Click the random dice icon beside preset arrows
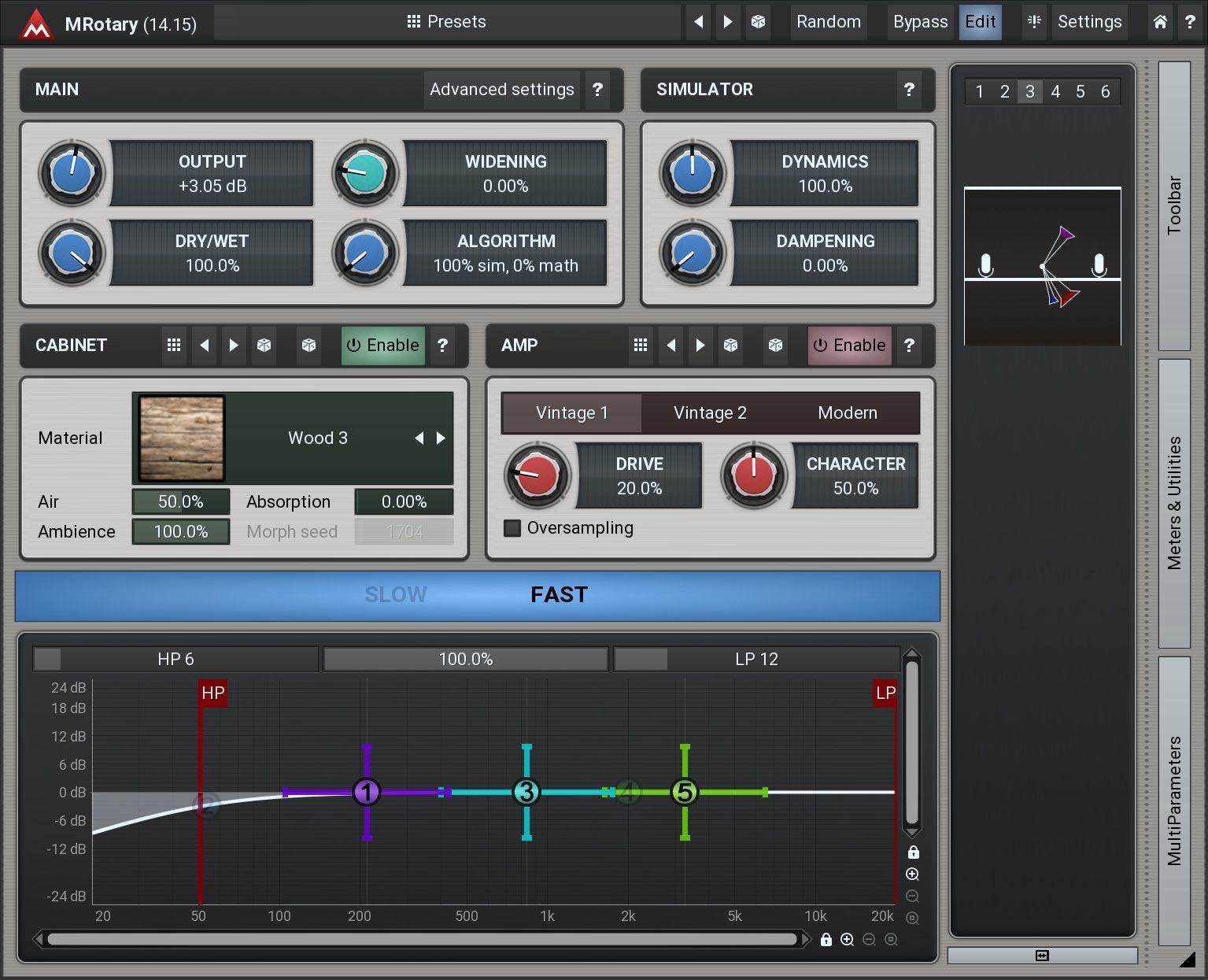The height and width of the screenshot is (980, 1208). tap(758, 22)
